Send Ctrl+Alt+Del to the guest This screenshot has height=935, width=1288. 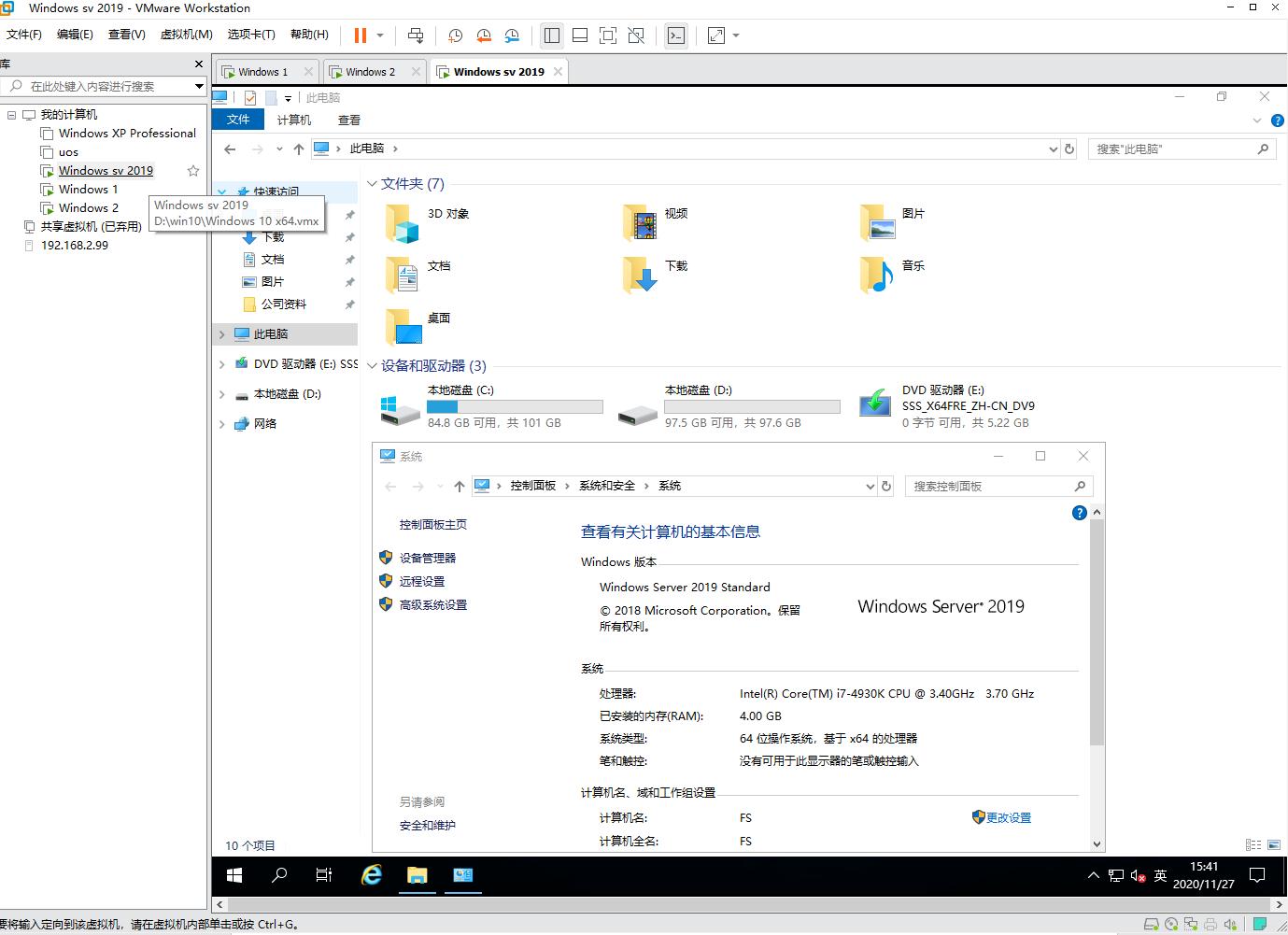pyautogui.click(x=416, y=35)
